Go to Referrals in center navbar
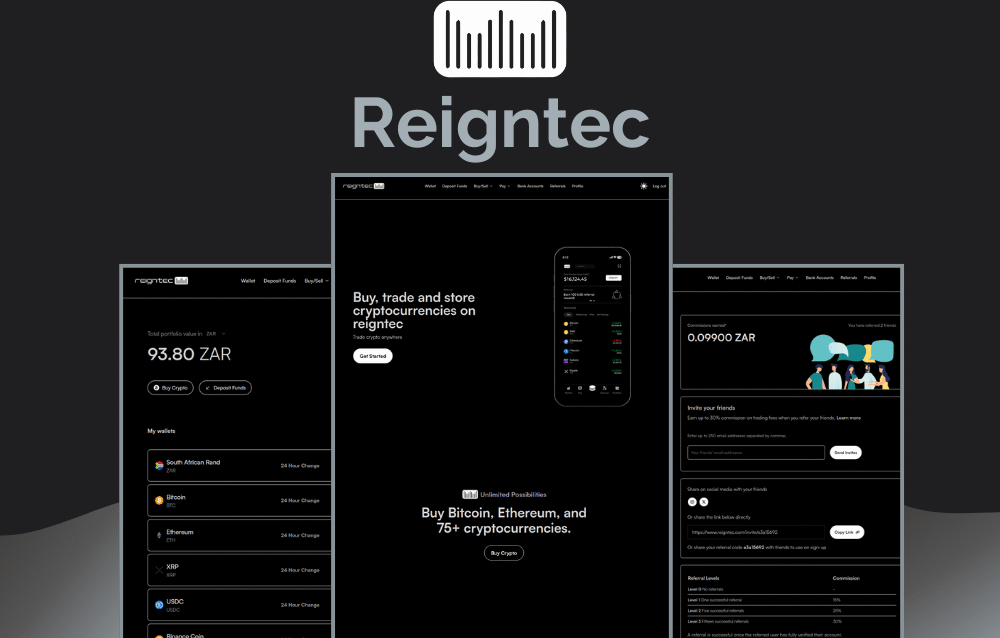 click(x=557, y=186)
